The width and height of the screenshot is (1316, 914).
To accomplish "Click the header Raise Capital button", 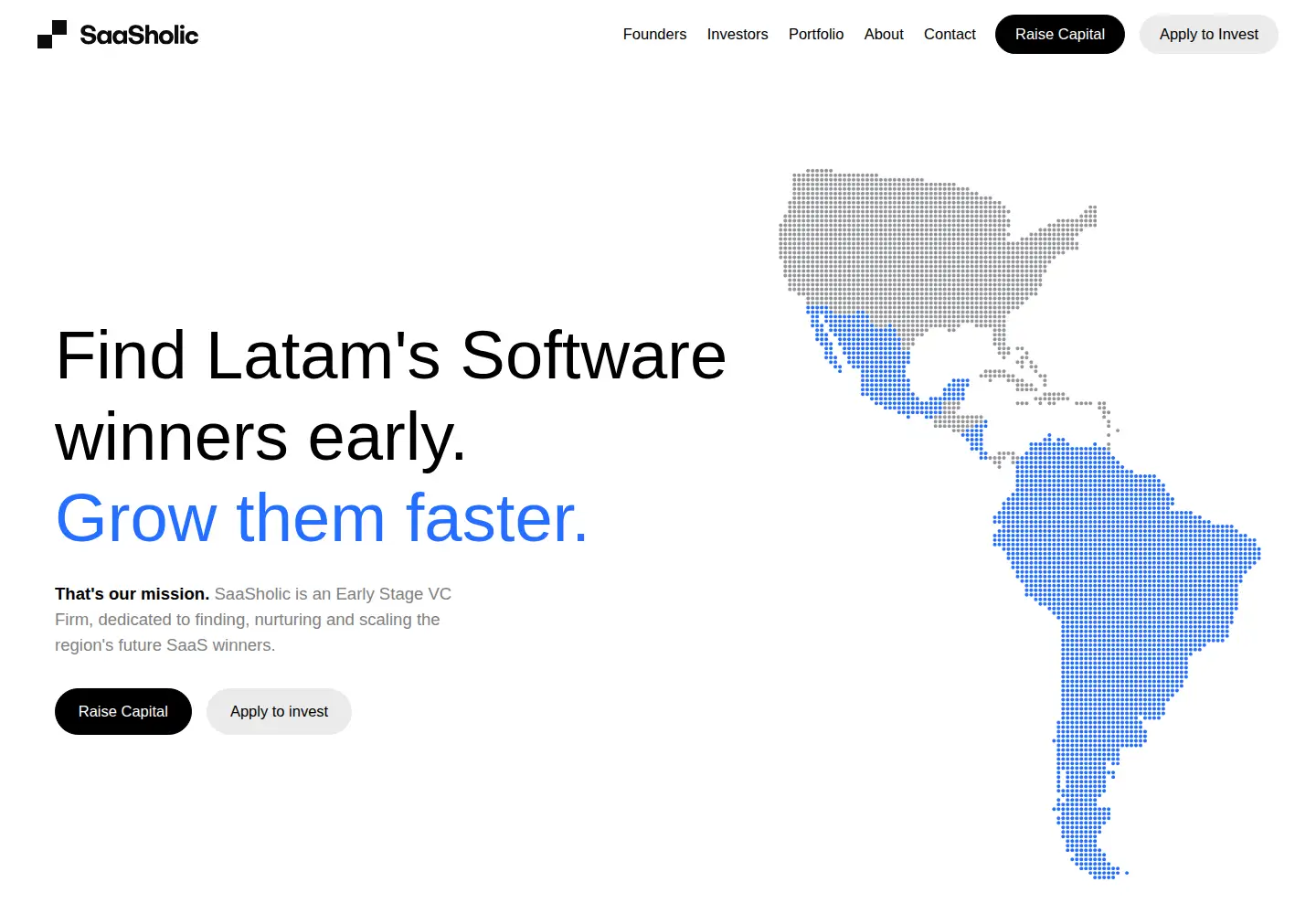I will (1060, 34).
